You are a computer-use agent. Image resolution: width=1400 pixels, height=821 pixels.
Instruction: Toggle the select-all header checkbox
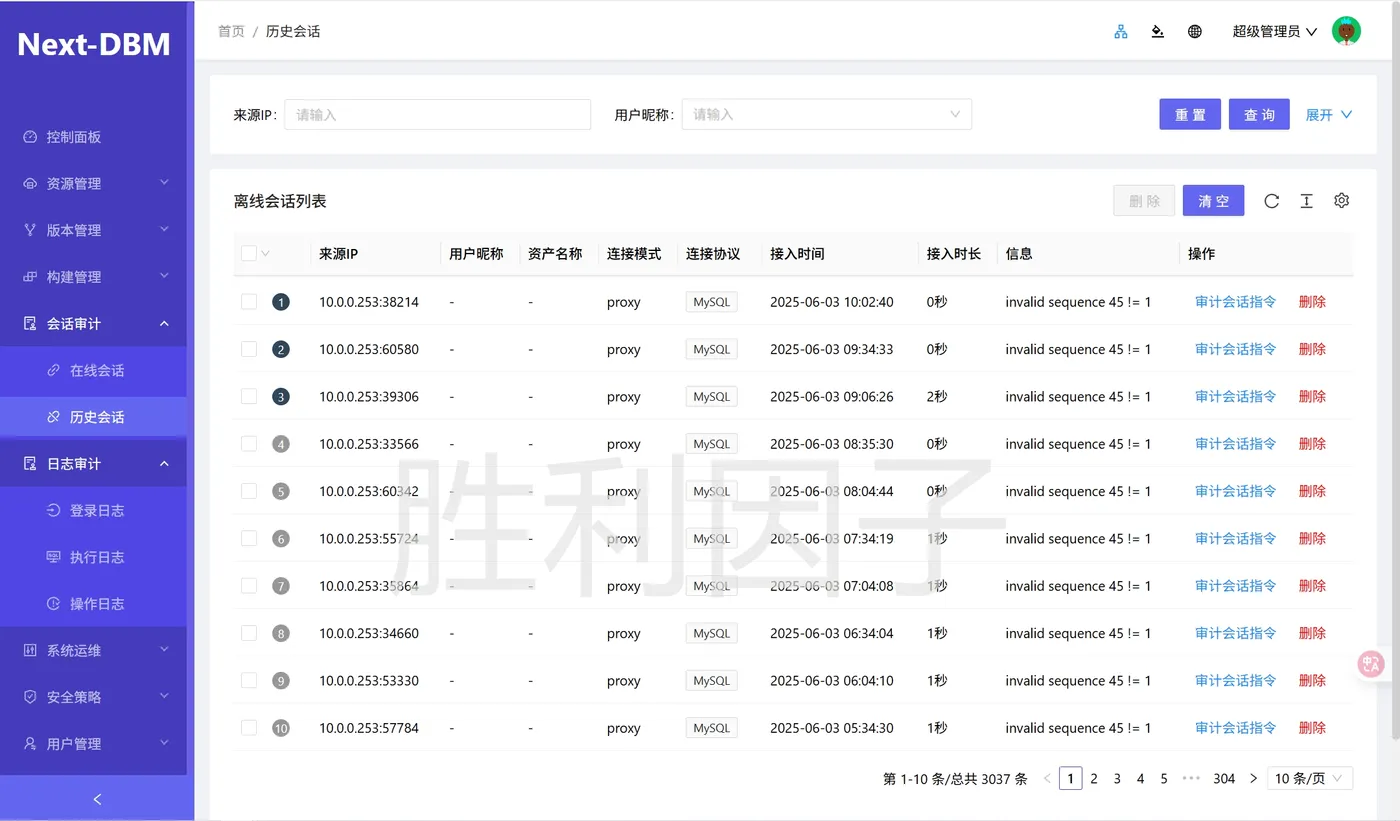(249, 254)
